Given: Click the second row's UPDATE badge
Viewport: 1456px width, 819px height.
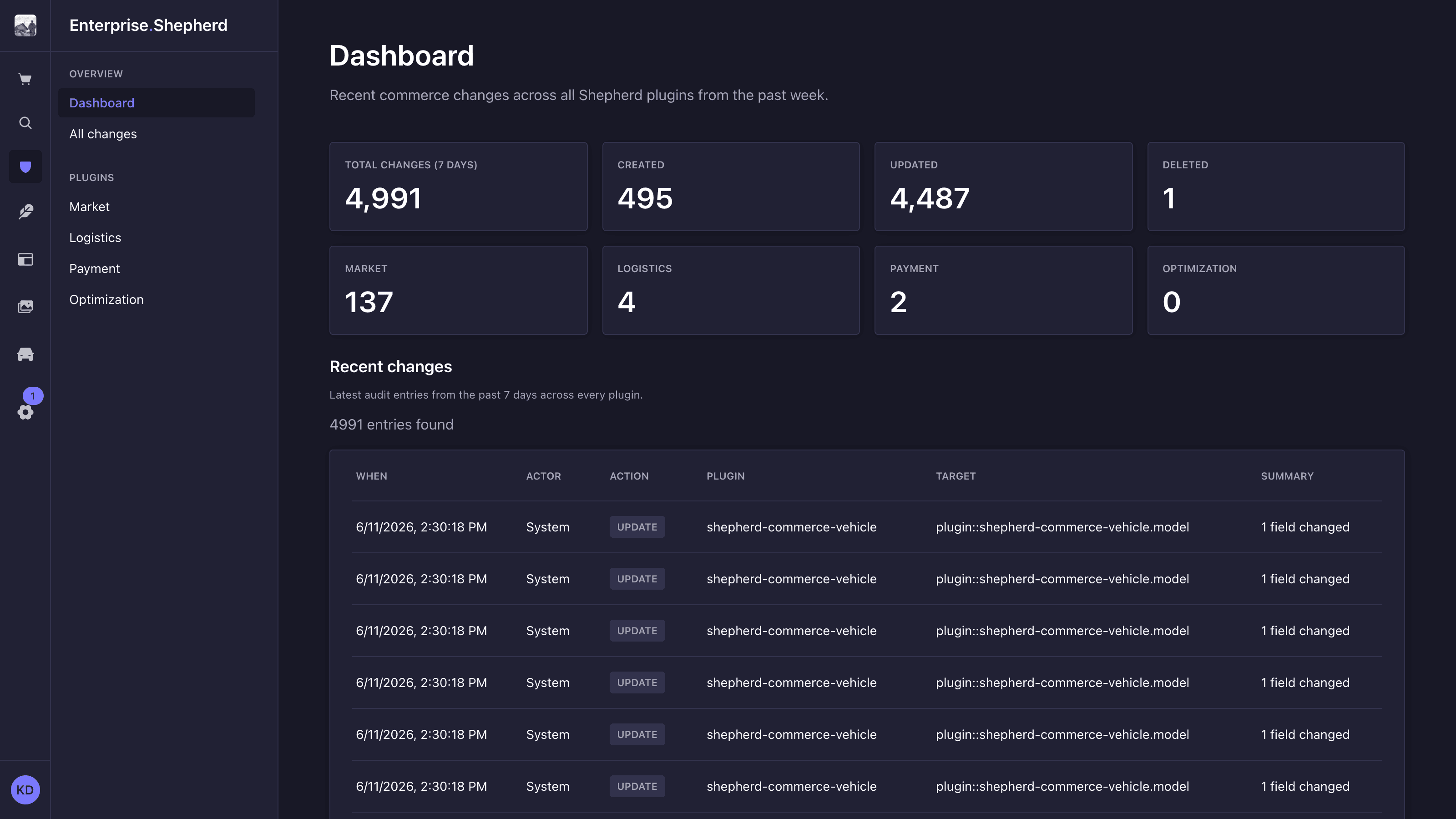Looking at the screenshot, I should click(637, 579).
